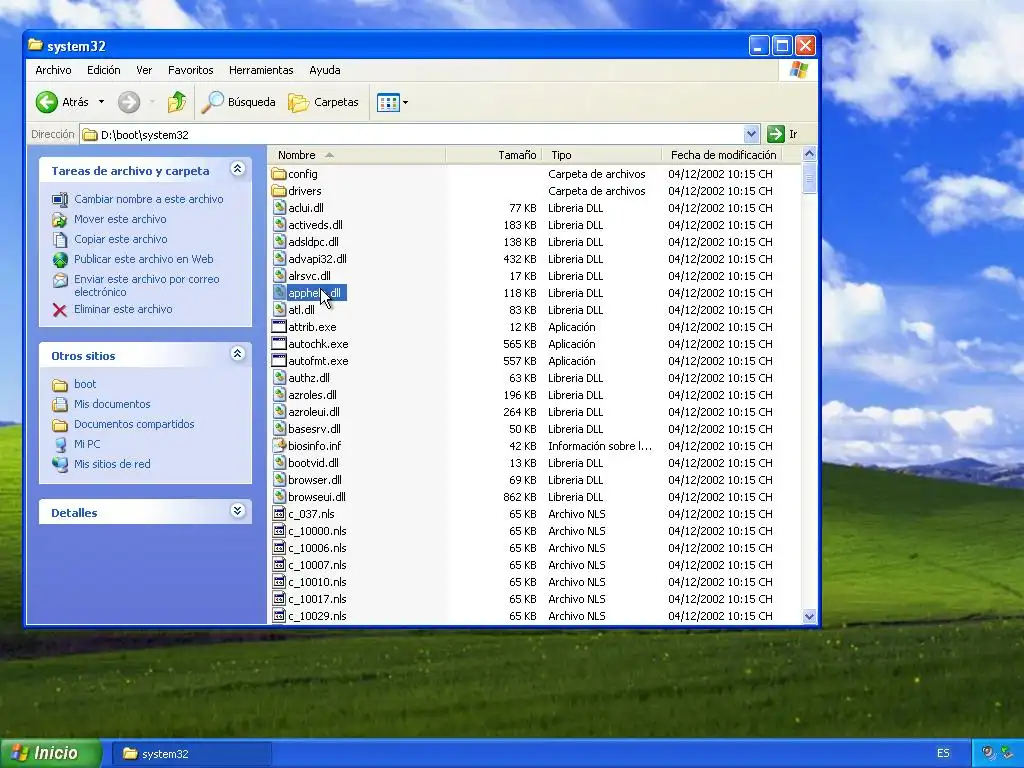Open Mis documentos link
This screenshot has height=768, width=1024.
[112, 404]
